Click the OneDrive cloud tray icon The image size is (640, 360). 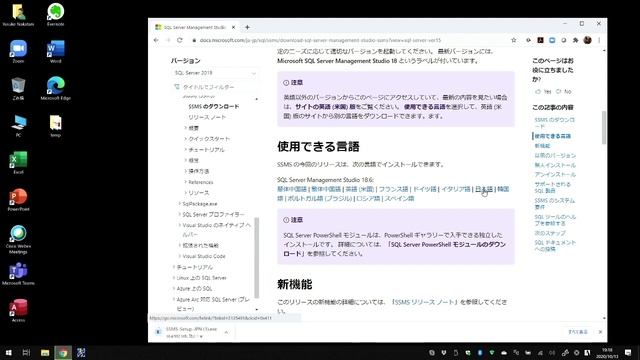point(504,353)
